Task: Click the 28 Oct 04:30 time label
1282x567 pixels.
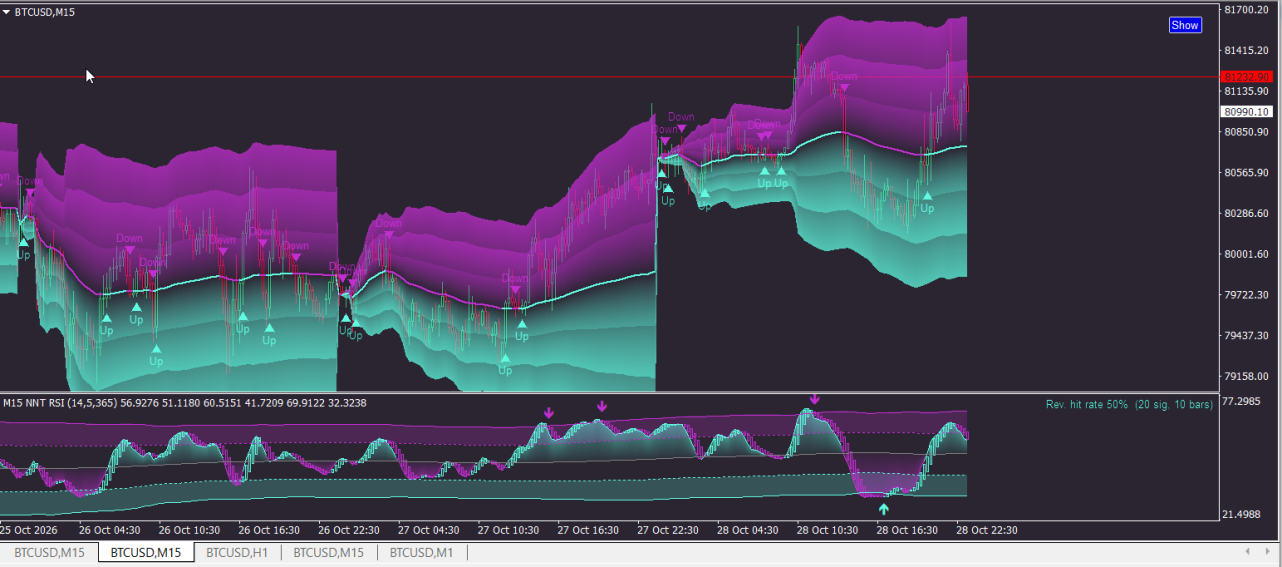Action: click(748, 530)
